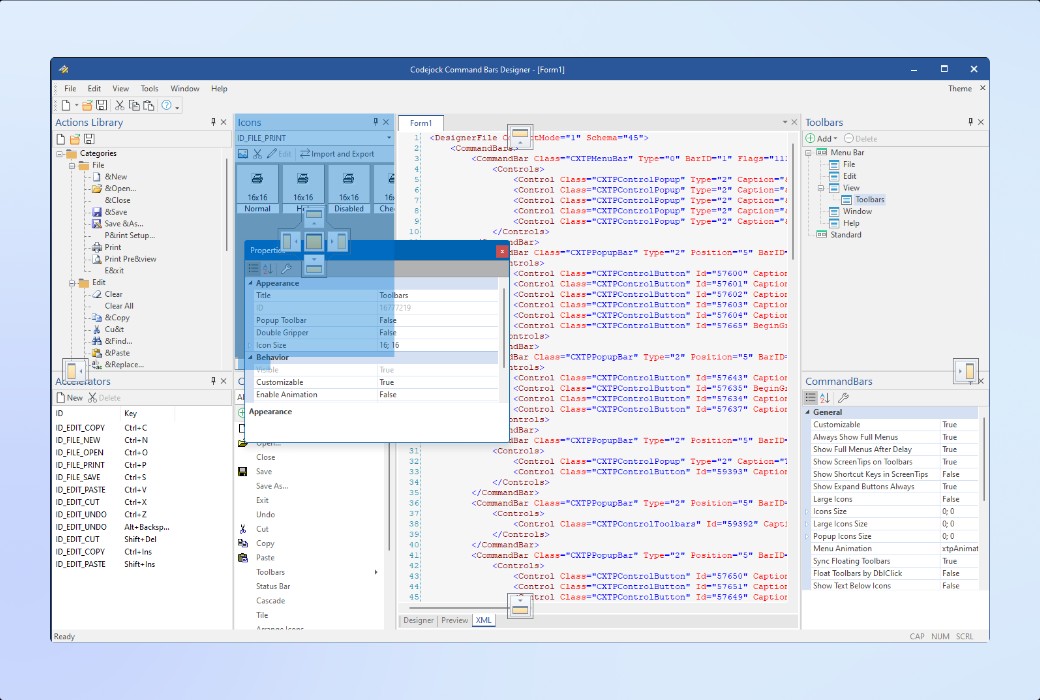Click the Save disk icon in main toolbar

tap(101, 105)
